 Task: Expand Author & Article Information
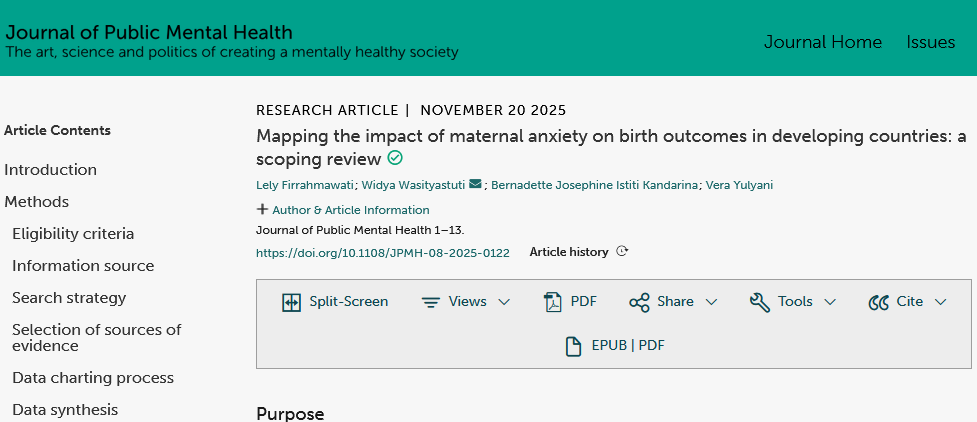[x=343, y=210]
